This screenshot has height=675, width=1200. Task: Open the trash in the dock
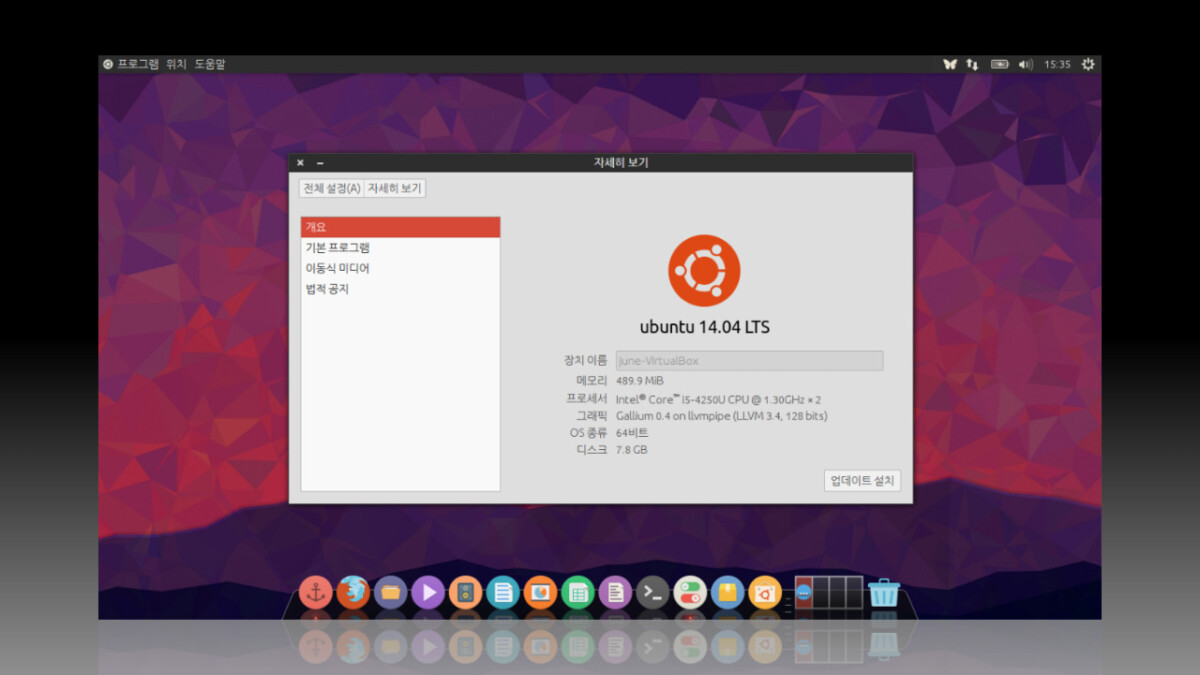(884, 593)
